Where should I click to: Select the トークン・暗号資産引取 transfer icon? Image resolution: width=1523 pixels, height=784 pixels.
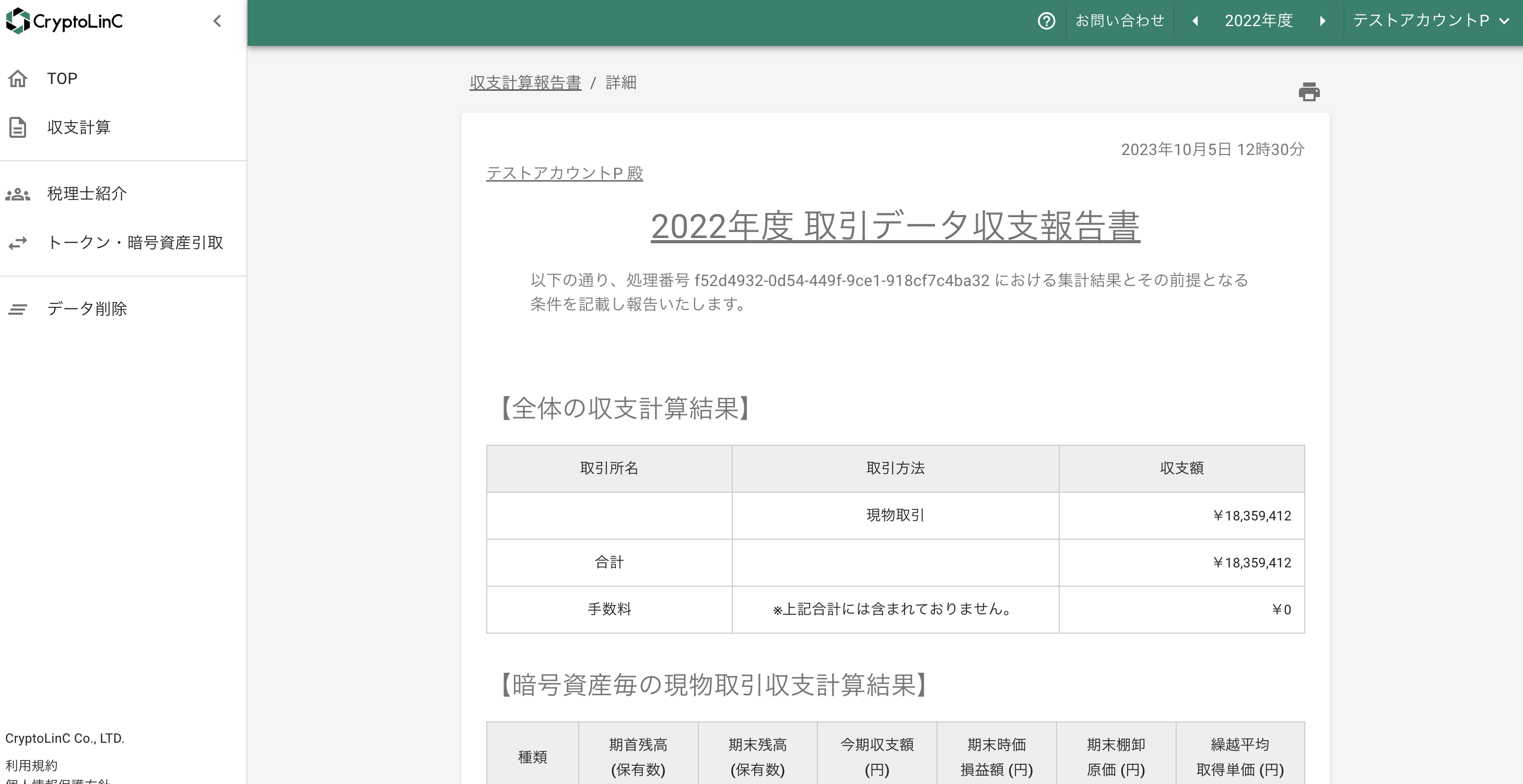18,242
